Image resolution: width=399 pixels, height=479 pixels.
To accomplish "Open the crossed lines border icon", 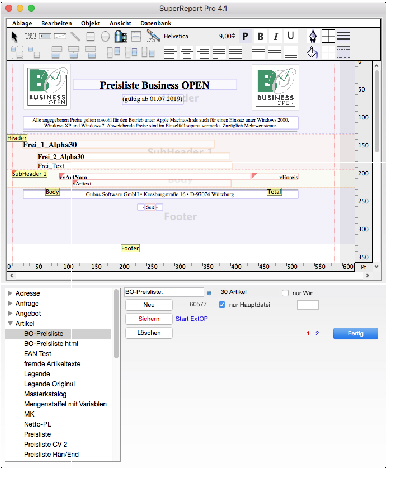I will pos(328,36).
